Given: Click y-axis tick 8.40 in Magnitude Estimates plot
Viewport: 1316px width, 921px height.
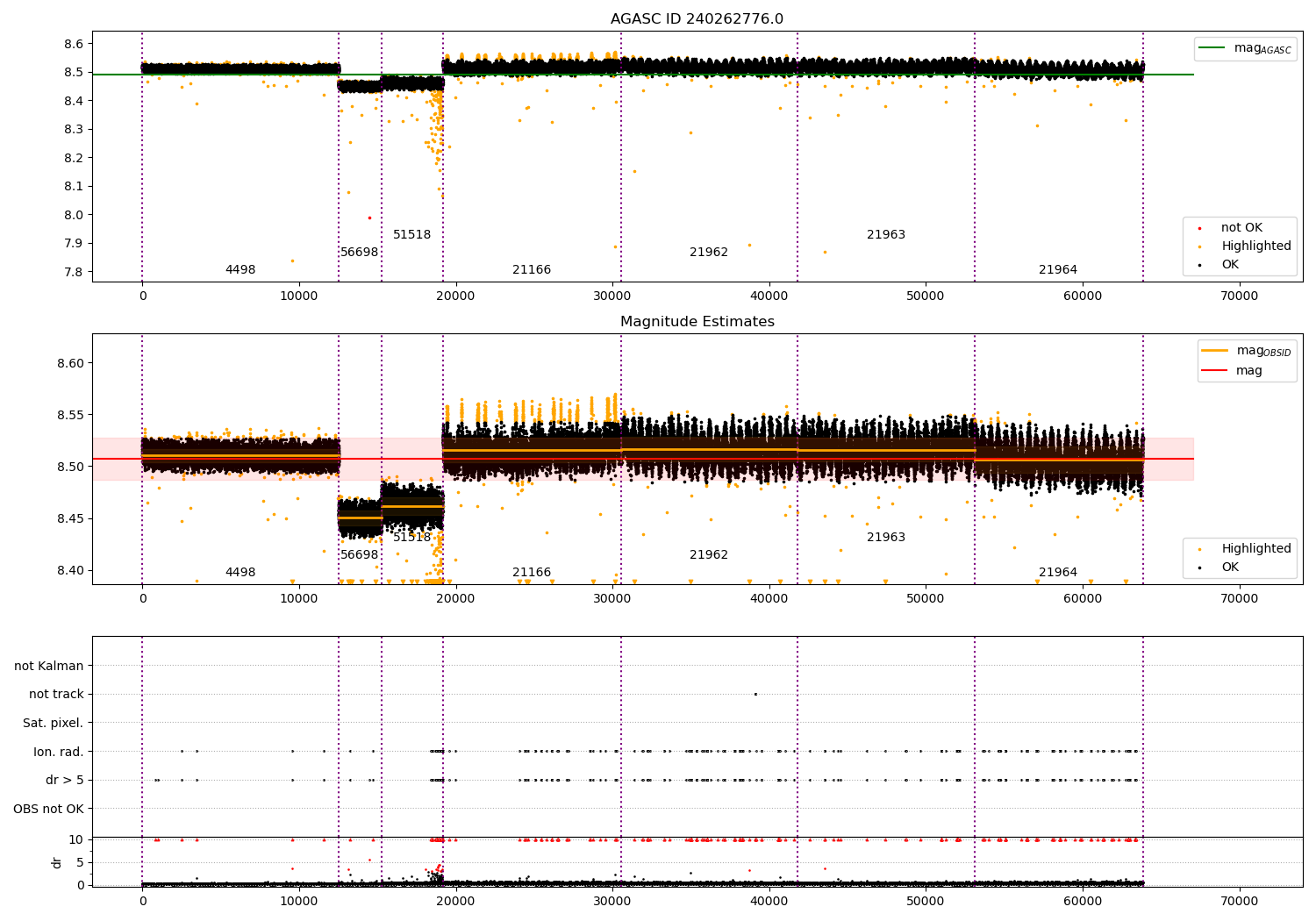Looking at the screenshot, I should (x=70, y=570).
